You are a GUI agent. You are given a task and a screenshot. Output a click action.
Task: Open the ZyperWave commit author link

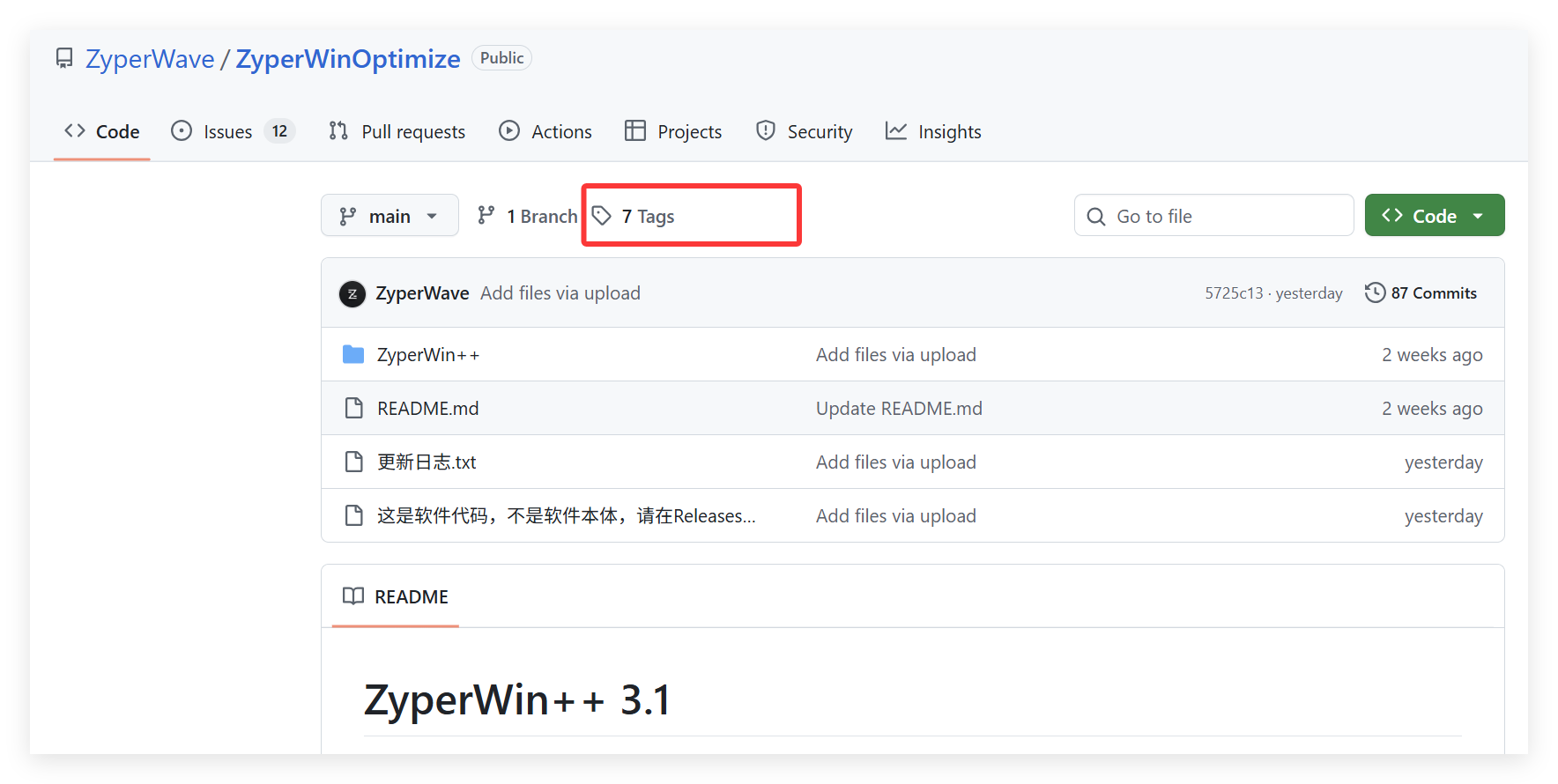[x=422, y=293]
